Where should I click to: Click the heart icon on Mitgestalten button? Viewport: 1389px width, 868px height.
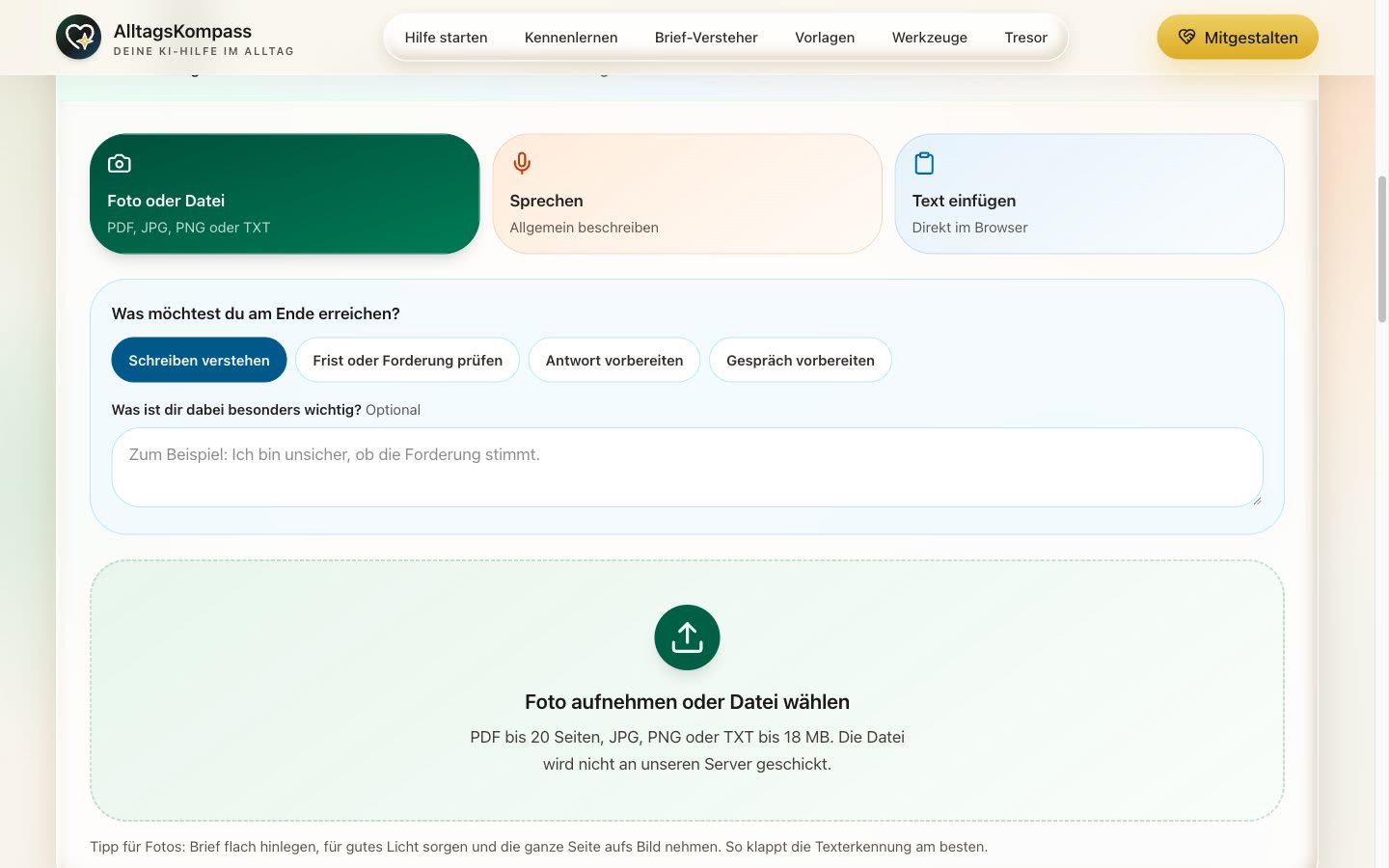[x=1186, y=38]
